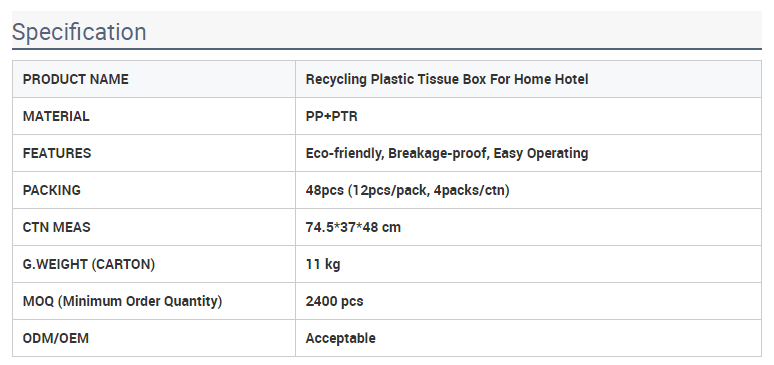This screenshot has width=774, height=365.
Task: Click the 12pcs/pack text in packing row
Action: click(x=389, y=190)
